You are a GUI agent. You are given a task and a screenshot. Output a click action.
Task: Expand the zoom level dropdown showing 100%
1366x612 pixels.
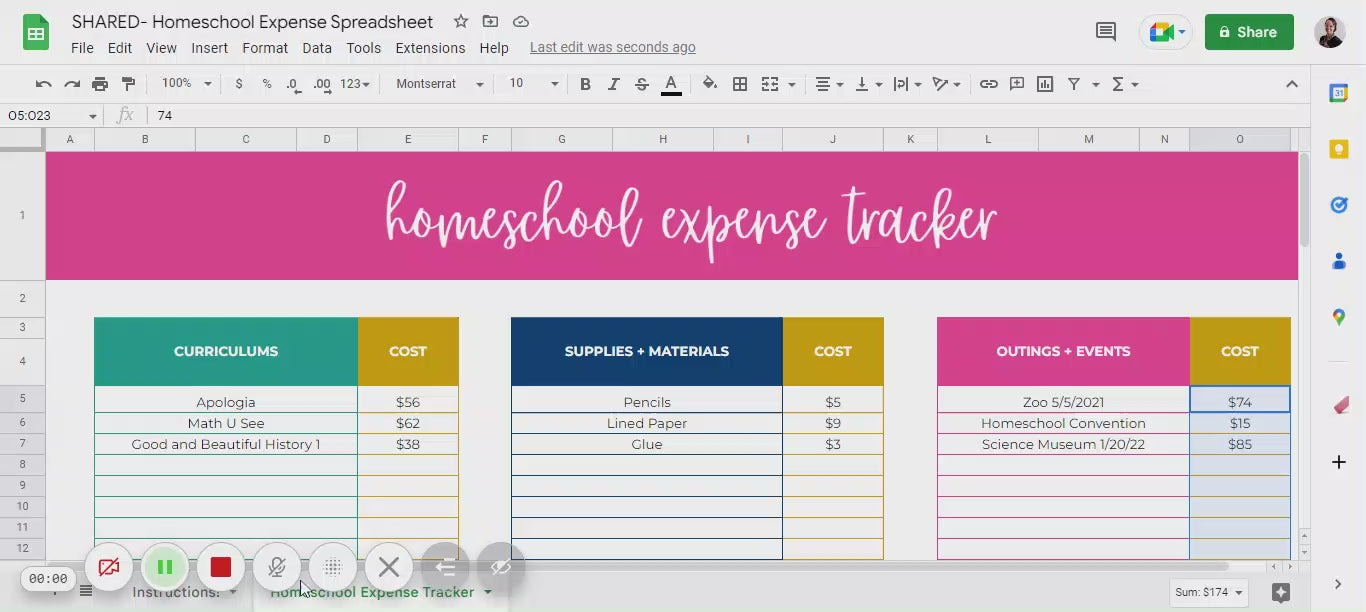pyautogui.click(x=185, y=84)
